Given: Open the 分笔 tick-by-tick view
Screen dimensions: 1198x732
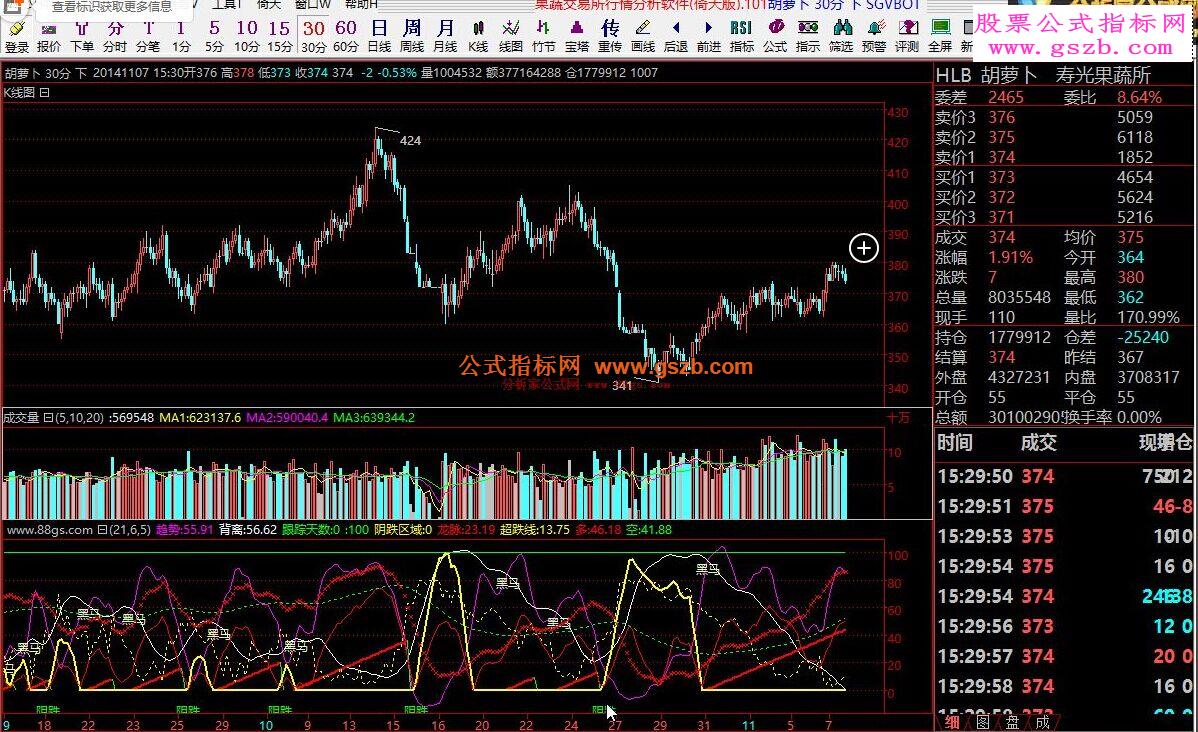Looking at the screenshot, I should [147, 37].
